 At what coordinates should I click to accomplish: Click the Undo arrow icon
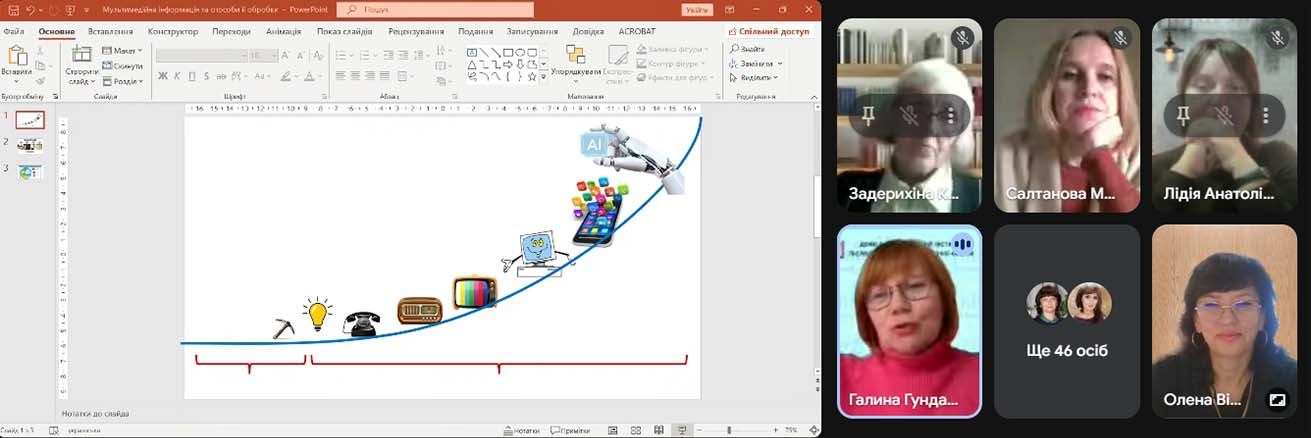(32, 10)
